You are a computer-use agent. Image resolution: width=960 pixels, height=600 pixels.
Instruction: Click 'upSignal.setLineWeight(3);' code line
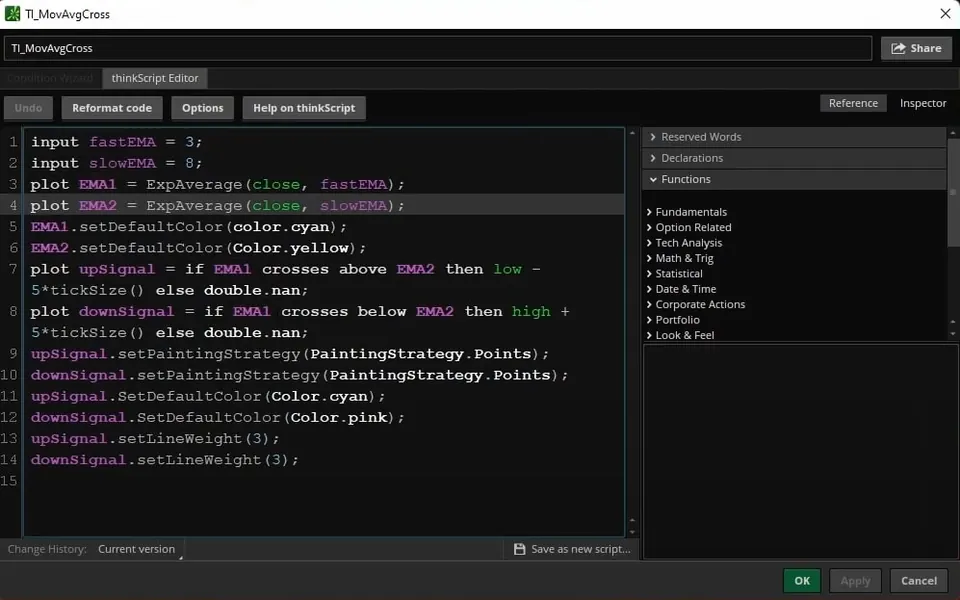(156, 439)
